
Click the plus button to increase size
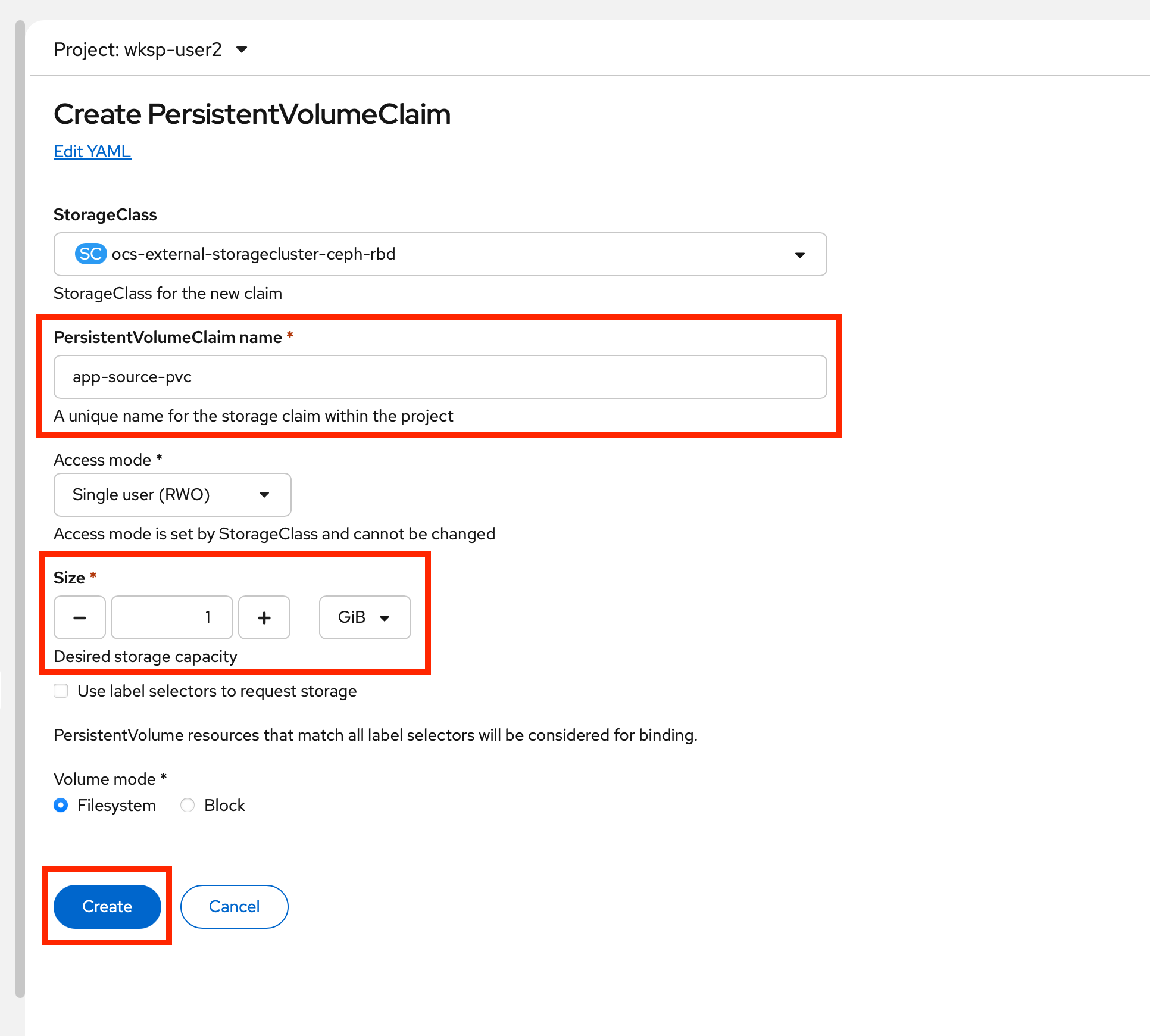click(x=264, y=617)
